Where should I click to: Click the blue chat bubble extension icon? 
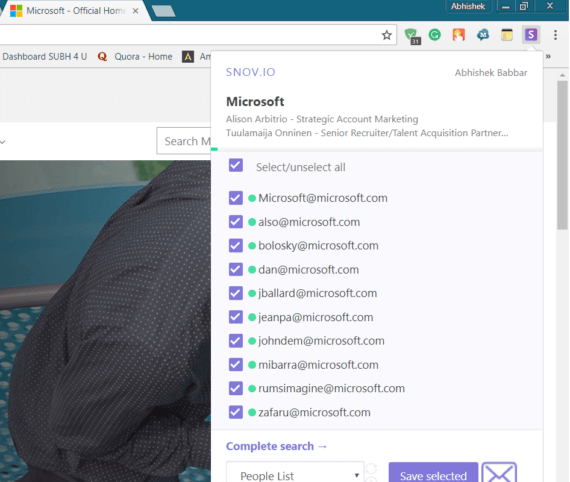[483, 35]
